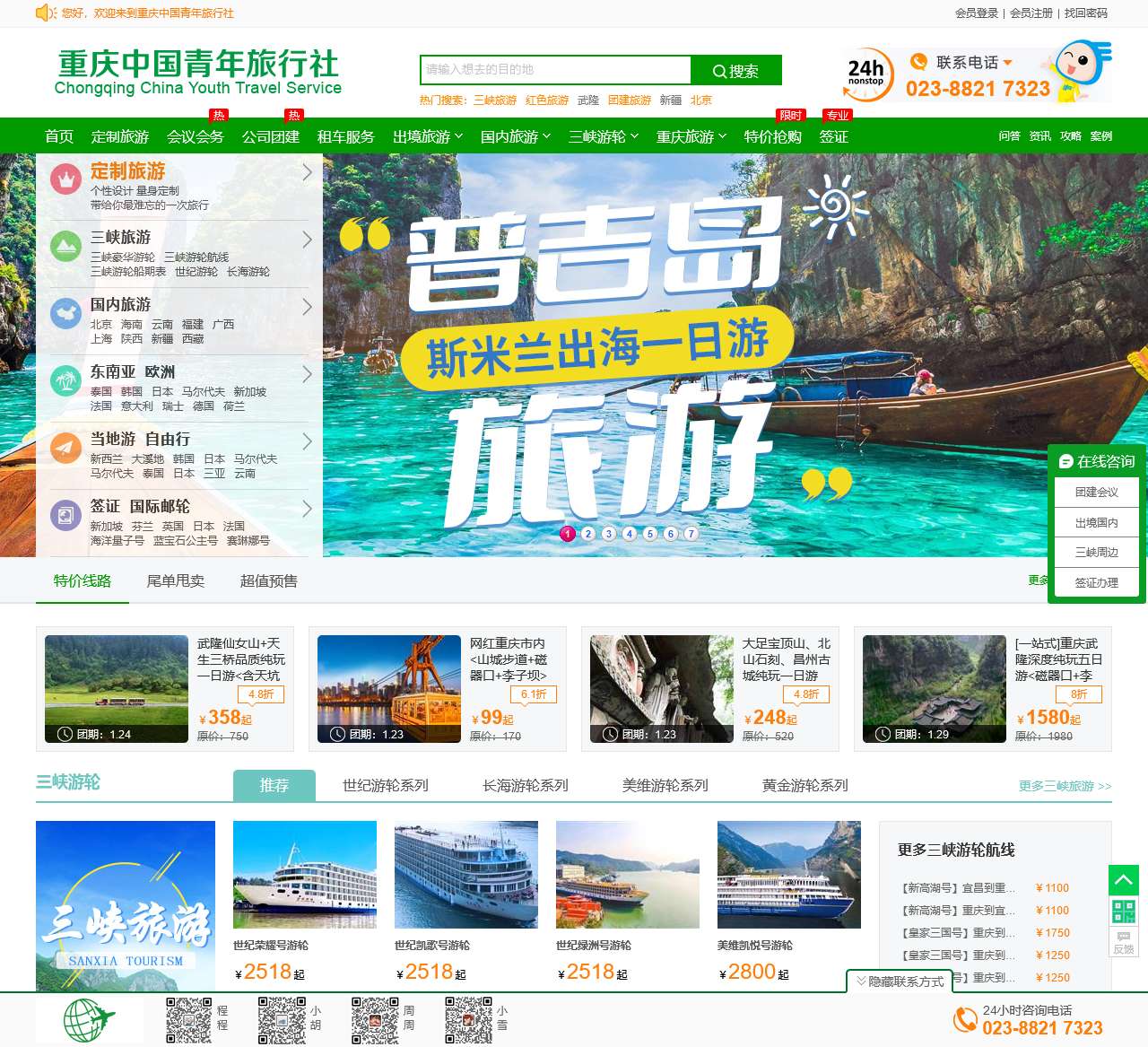The image size is (1148, 1047).
Task: Switch to the 世纪游轮系列 tab
Action: click(x=384, y=784)
